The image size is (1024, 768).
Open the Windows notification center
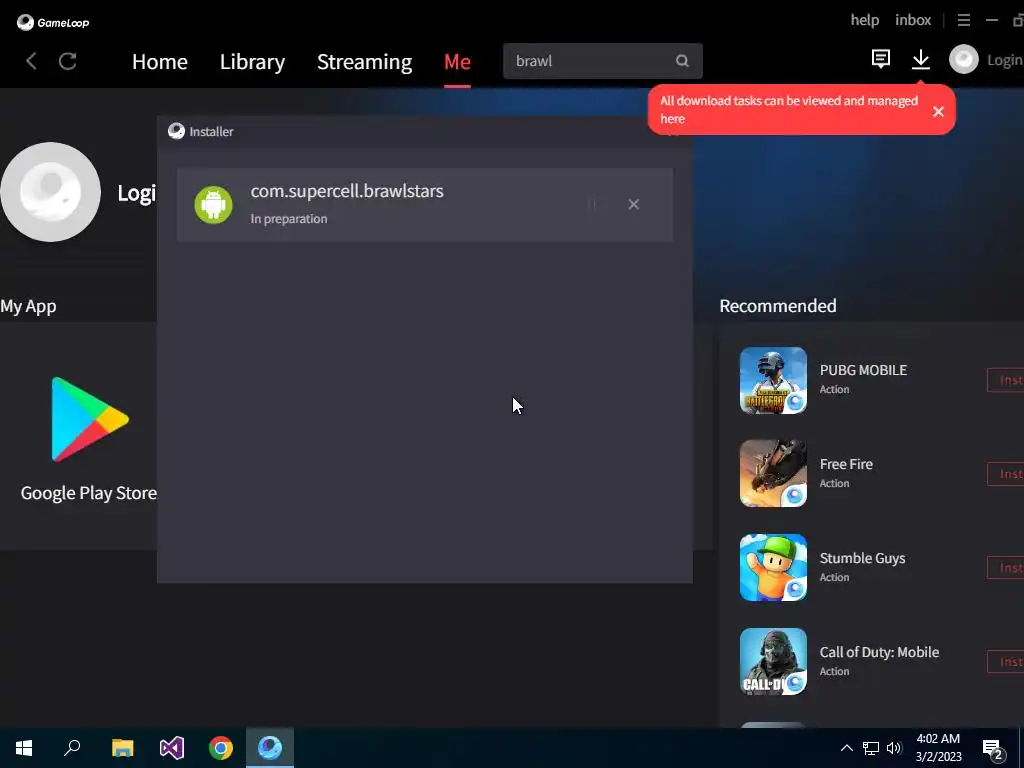pyautogui.click(x=993, y=748)
